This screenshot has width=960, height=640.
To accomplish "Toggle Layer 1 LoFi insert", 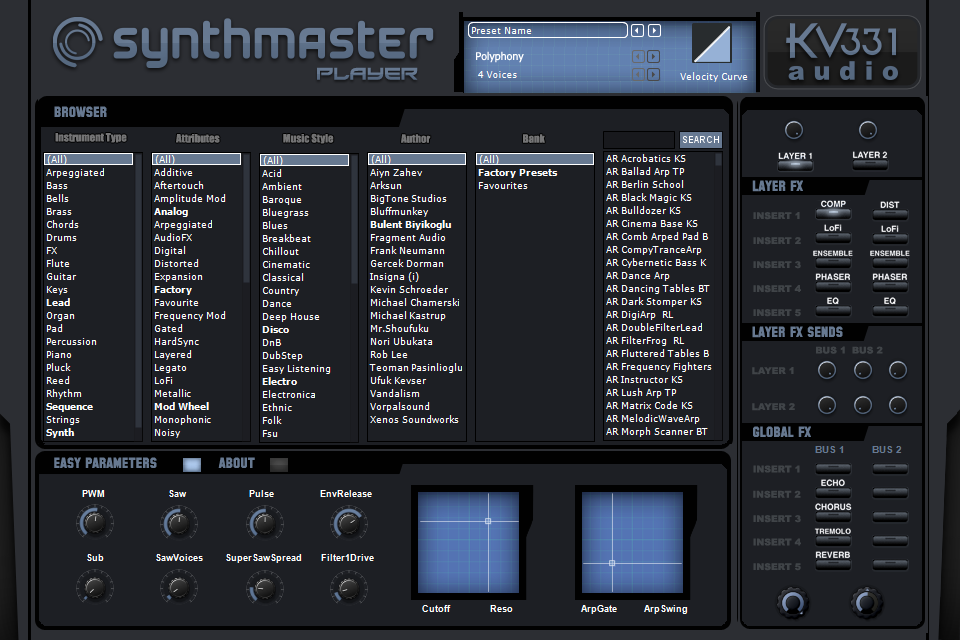I will coord(833,238).
